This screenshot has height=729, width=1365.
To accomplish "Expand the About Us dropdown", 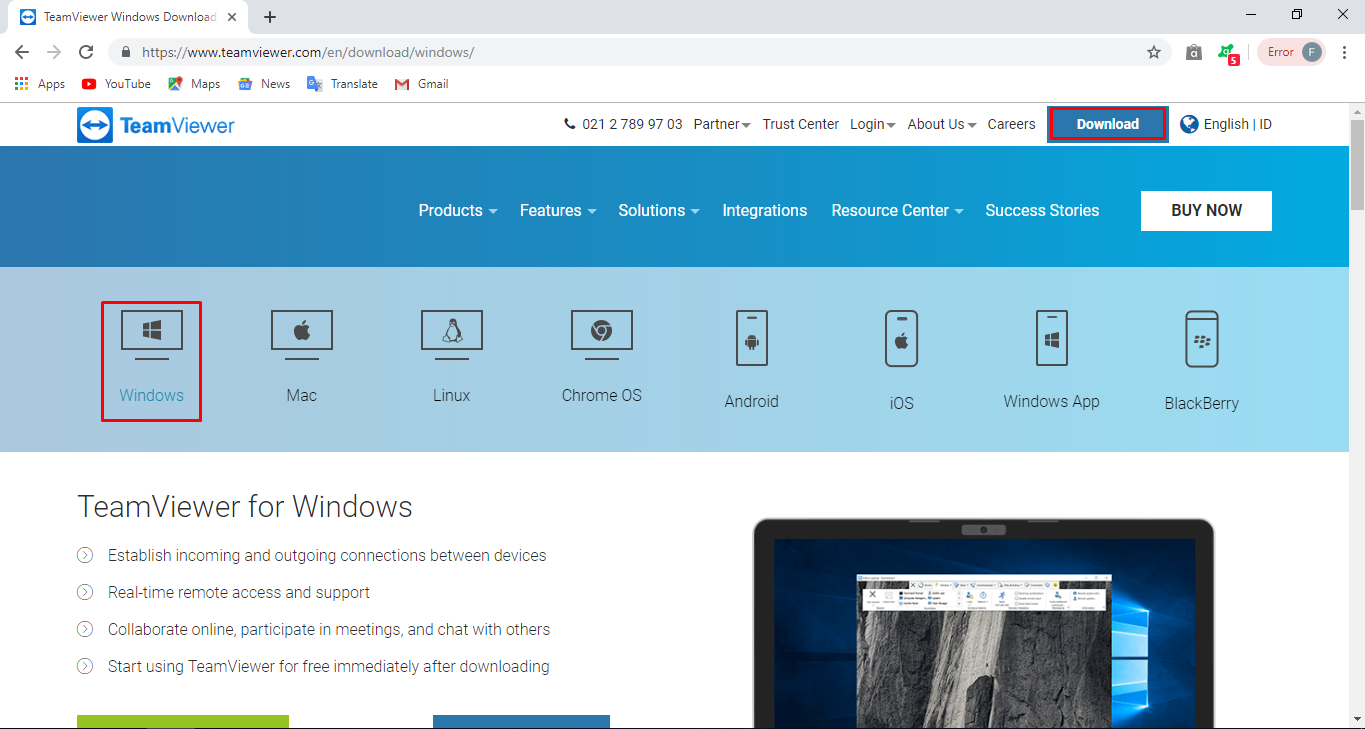I will [x=942, y=124].
